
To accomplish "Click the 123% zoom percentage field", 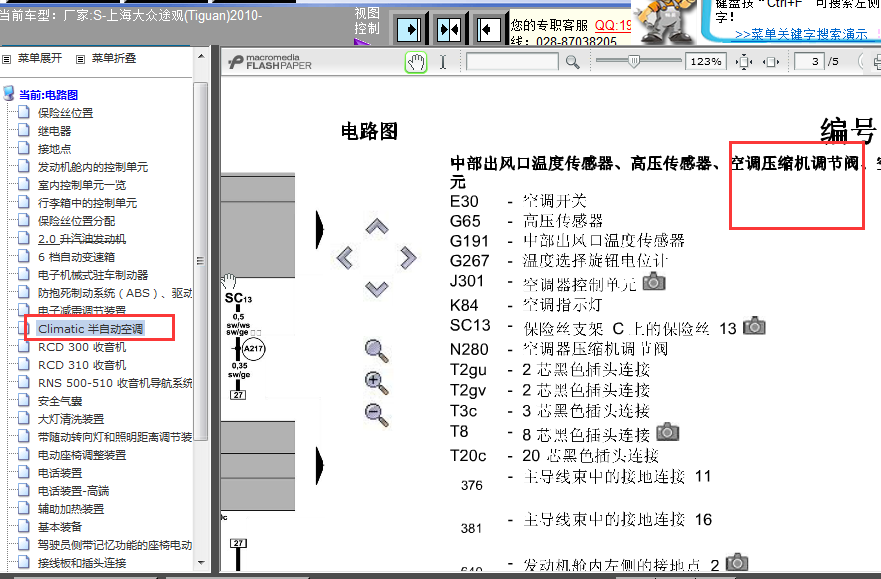I will (706, 61).
